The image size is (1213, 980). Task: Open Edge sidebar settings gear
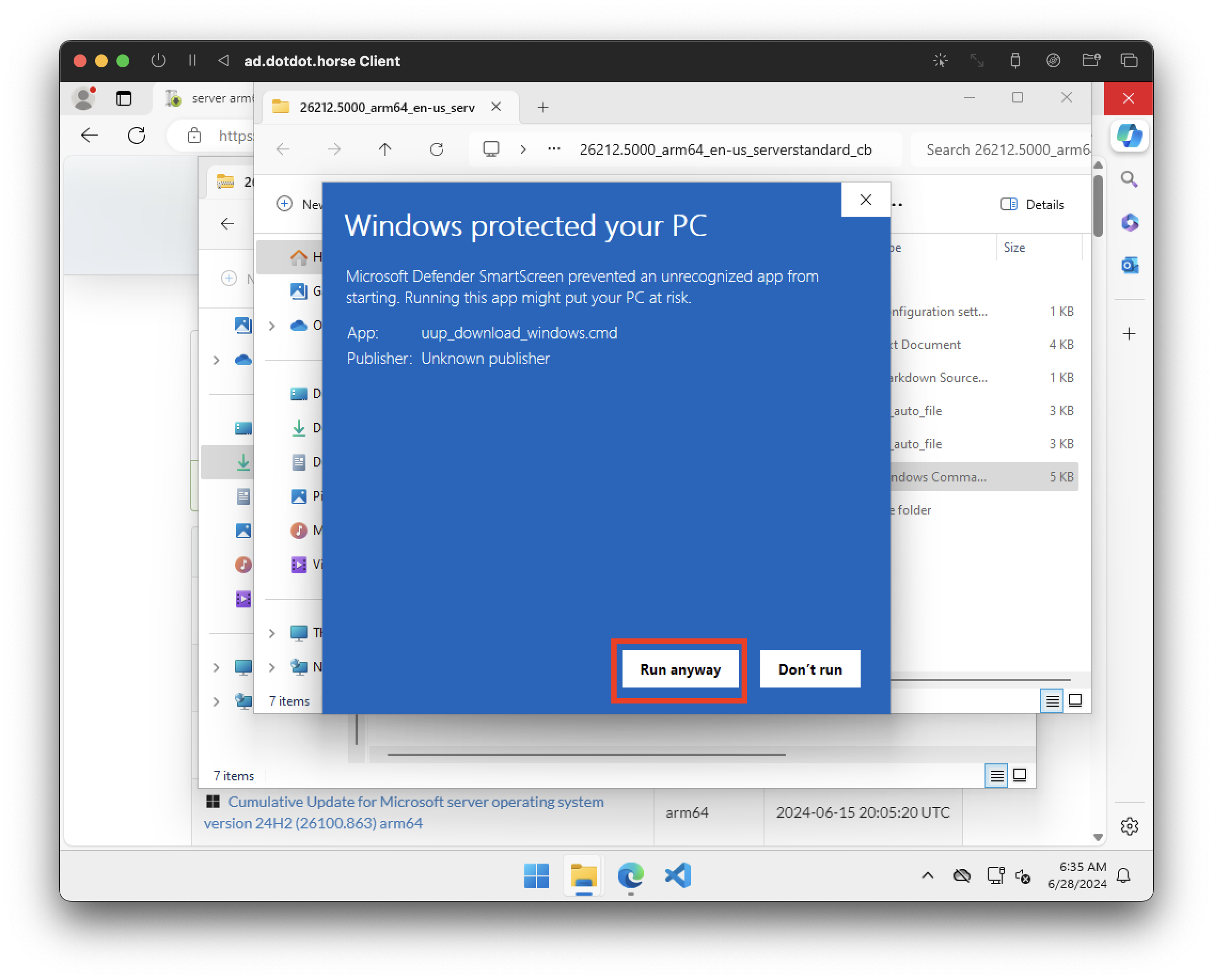coord(1129,826)
